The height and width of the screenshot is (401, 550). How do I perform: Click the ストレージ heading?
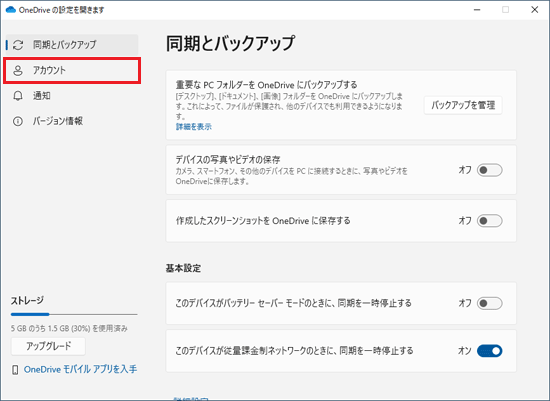27,301
